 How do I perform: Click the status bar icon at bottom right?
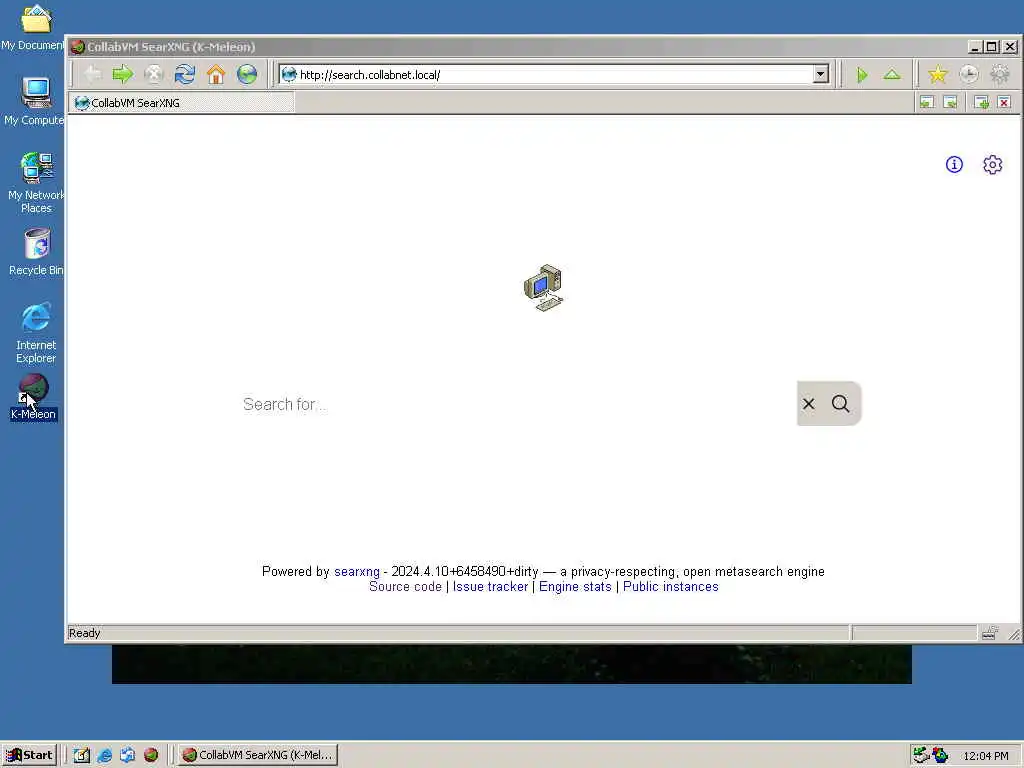point(989,633)
